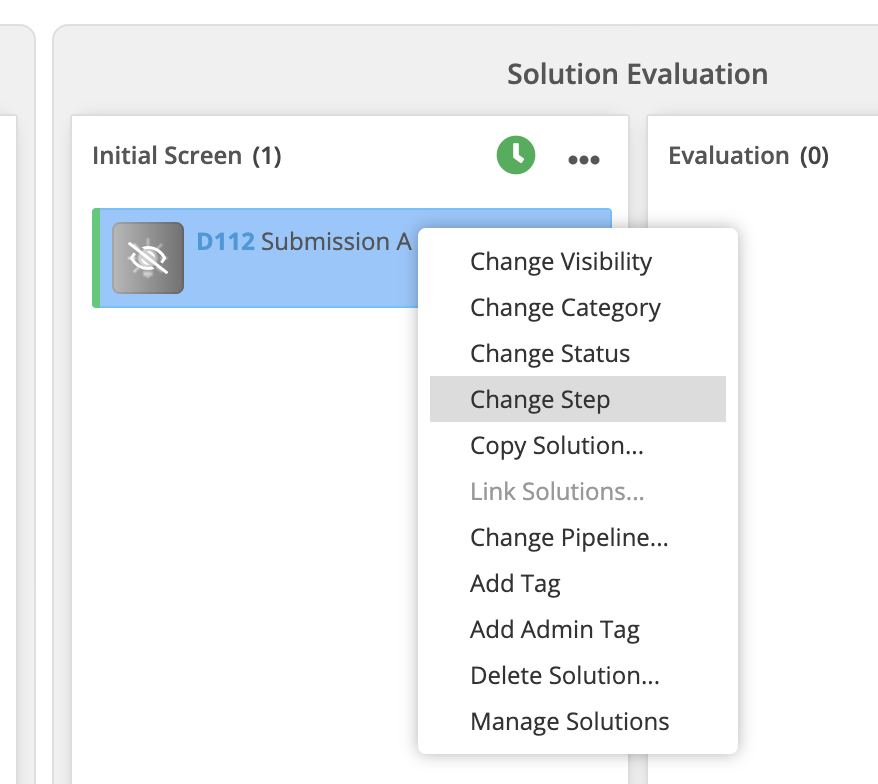878x784 pixels.
Task: Click the Solution Evaluation stage heading
Action: pyautogui.click(x=637, y=74)
